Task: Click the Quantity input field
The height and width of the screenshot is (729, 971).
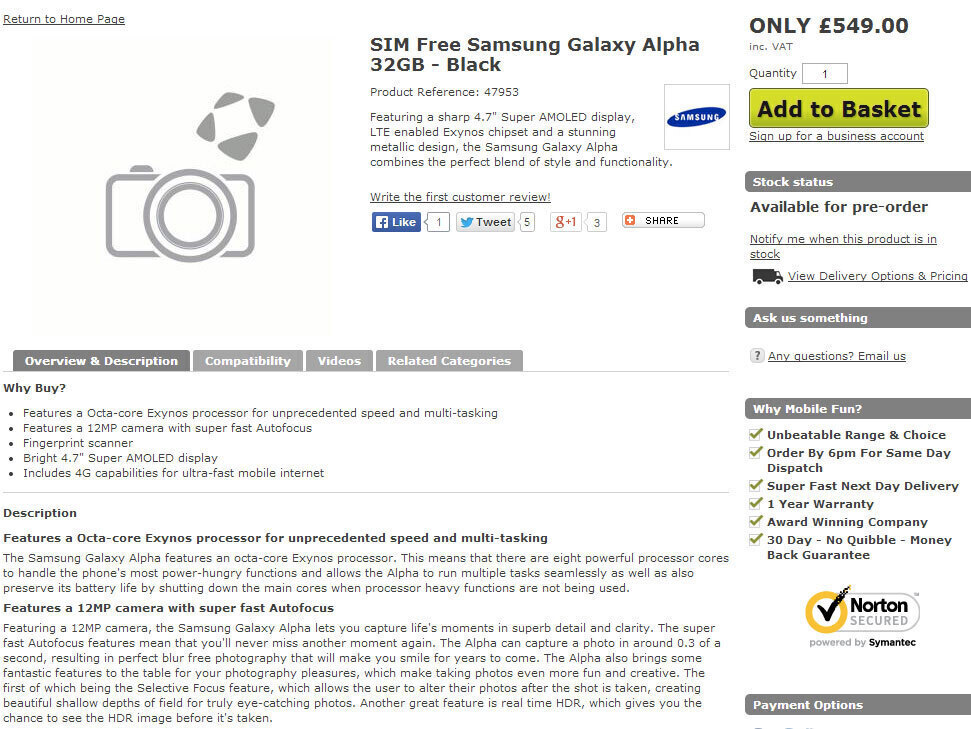Action: [x=825, y=74]
